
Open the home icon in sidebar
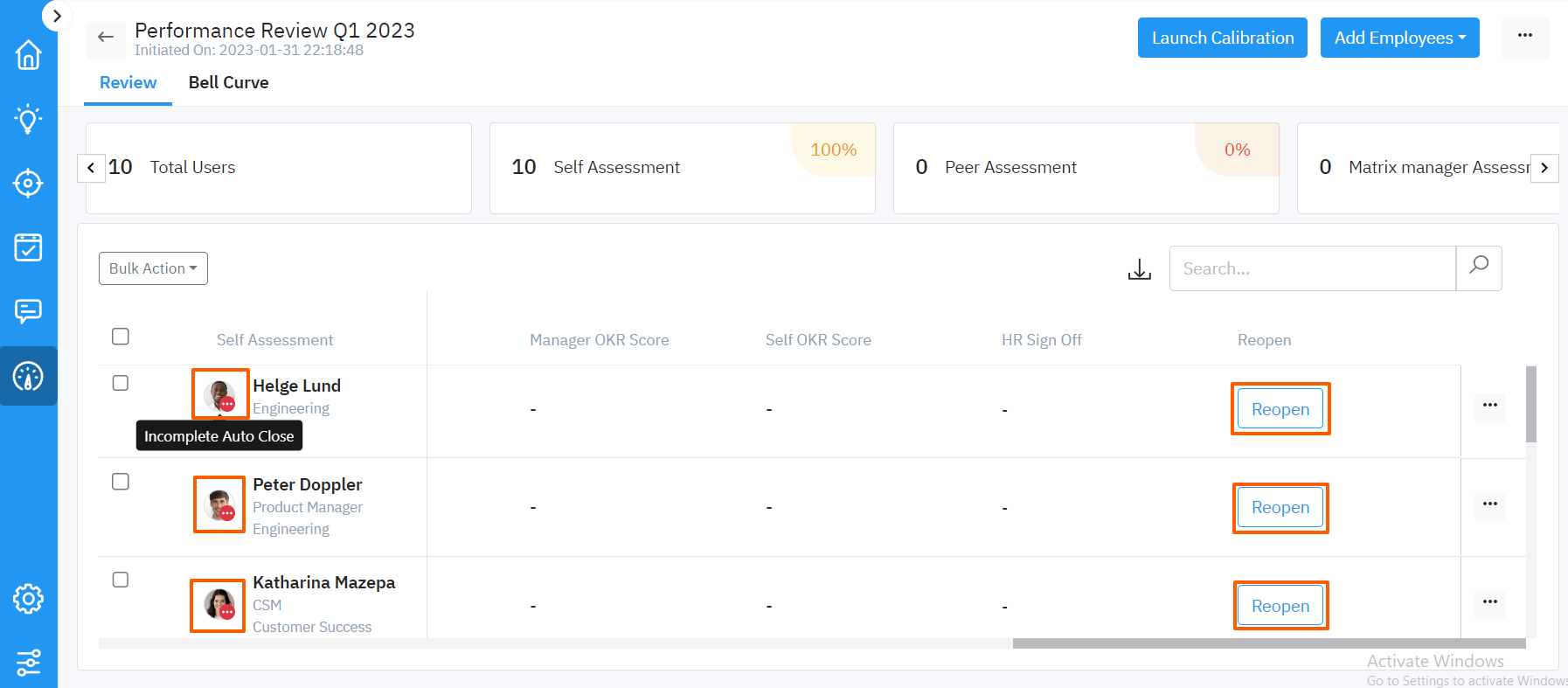pyautogui.click(x=28, y=55)
